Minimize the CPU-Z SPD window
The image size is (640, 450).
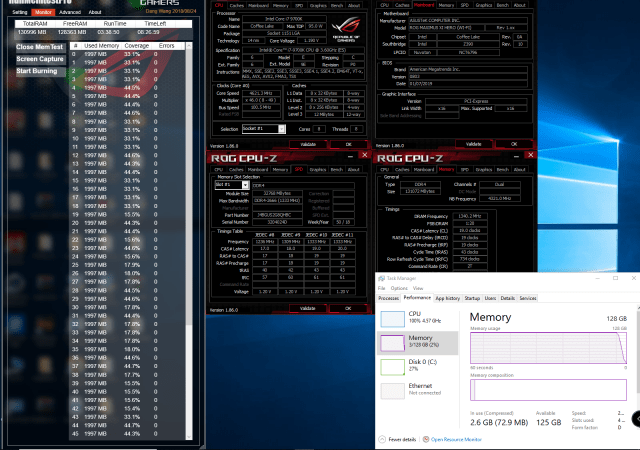pyautogui.click(x=350, y=156)
